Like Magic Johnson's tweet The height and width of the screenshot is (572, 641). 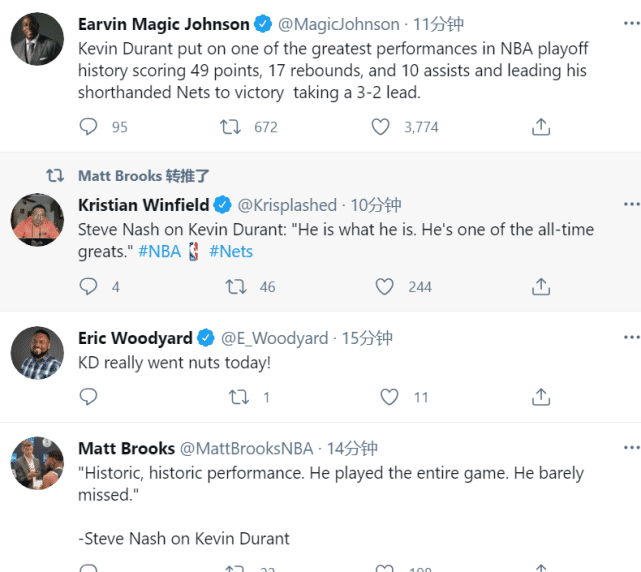point(381,127)
